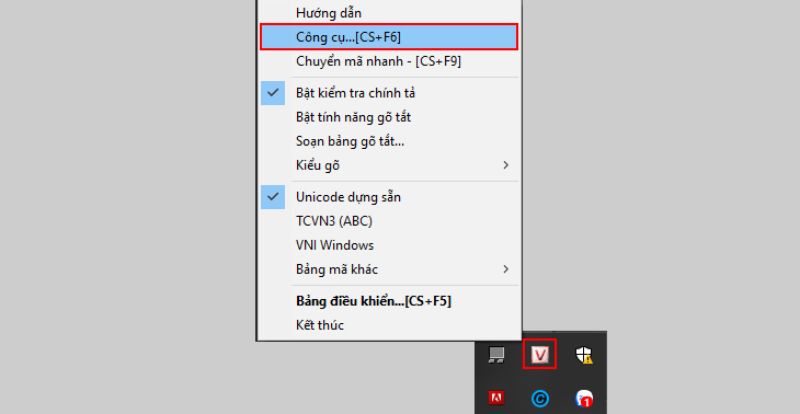
Task: Toggle Bật kiểm tra chính tả option
Action: click(x=389, y=93)
